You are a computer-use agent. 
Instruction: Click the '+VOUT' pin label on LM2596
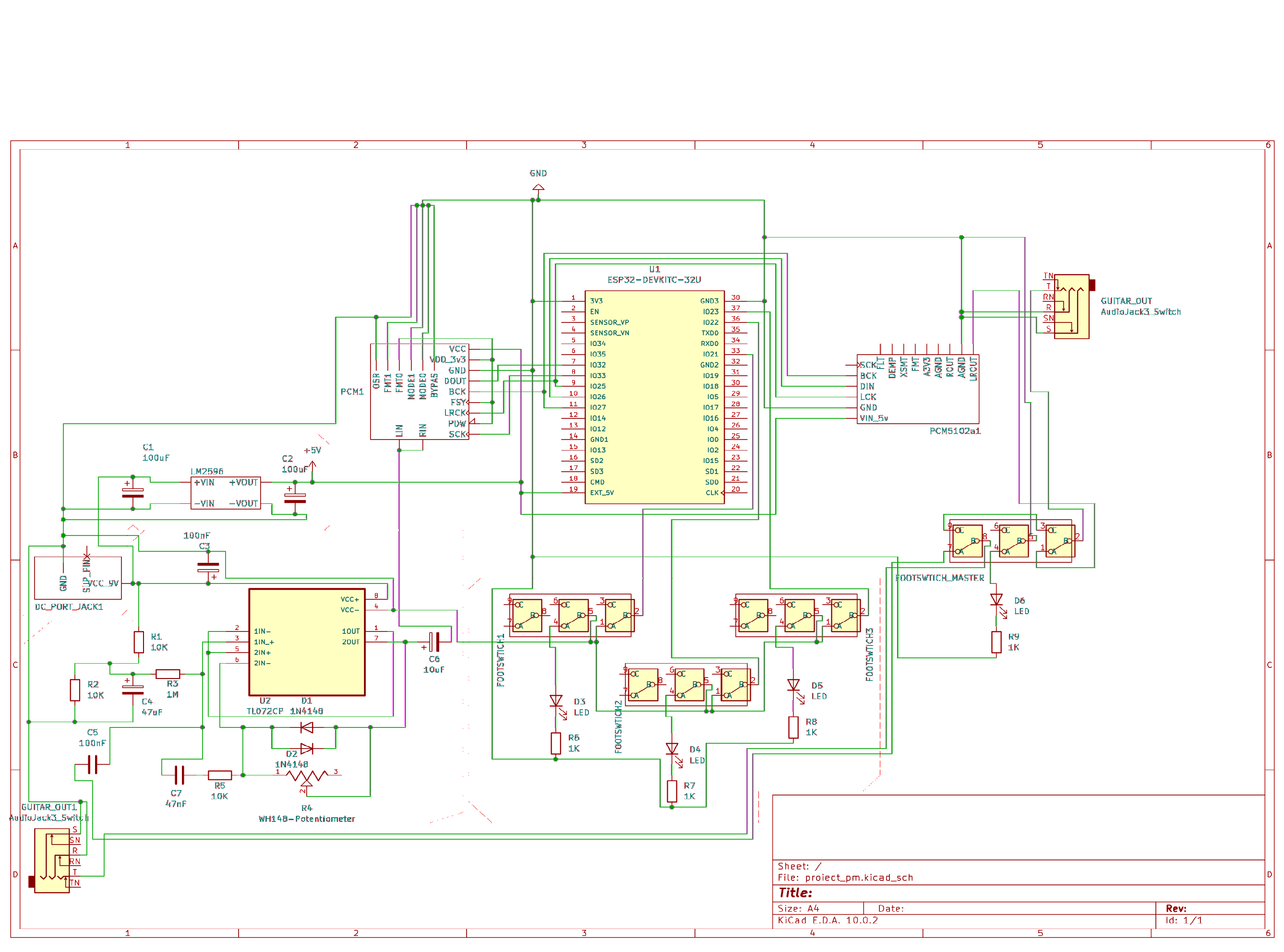(243, 482)
